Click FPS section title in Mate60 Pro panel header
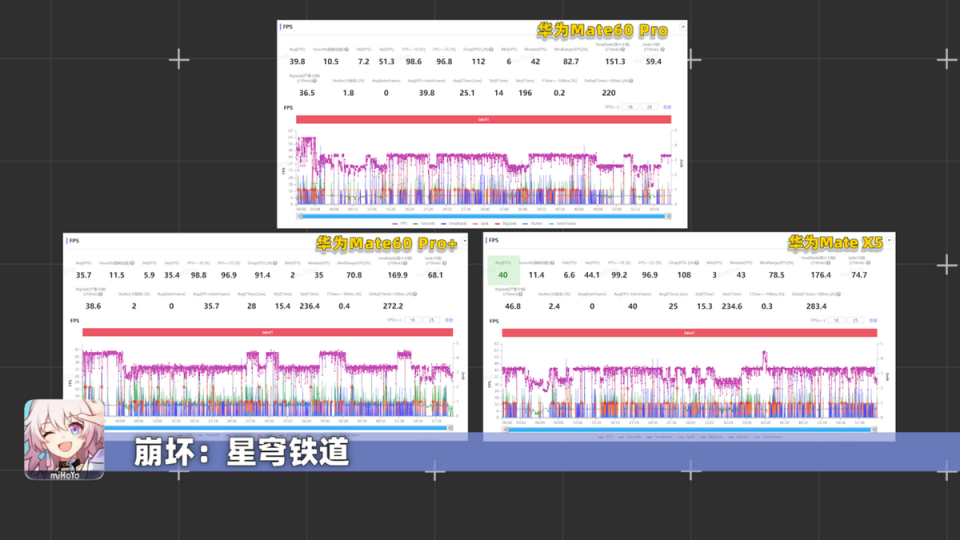The width and height of the screenshot is (960, 540). point(288,27)
